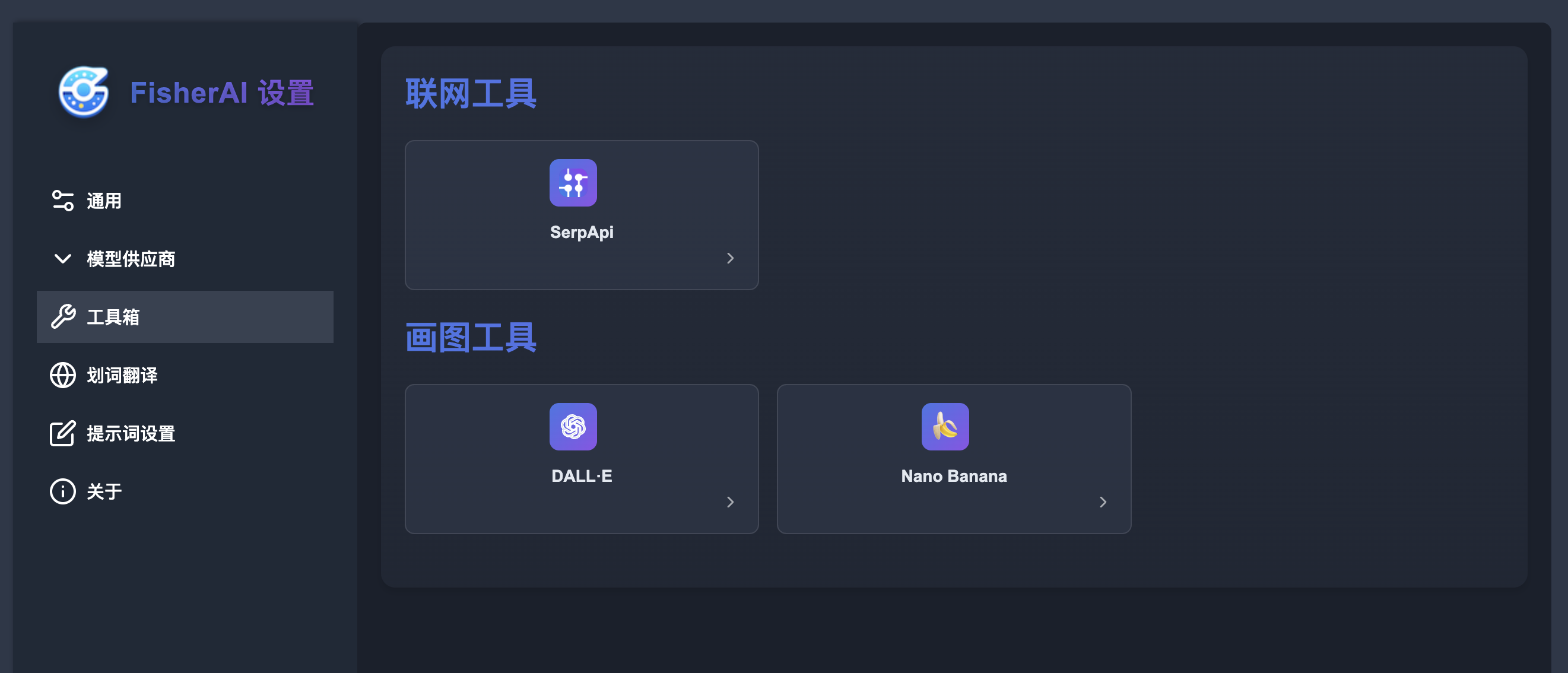Click the FisherAI fish logo icon
1568x673 pixels.
84,92
